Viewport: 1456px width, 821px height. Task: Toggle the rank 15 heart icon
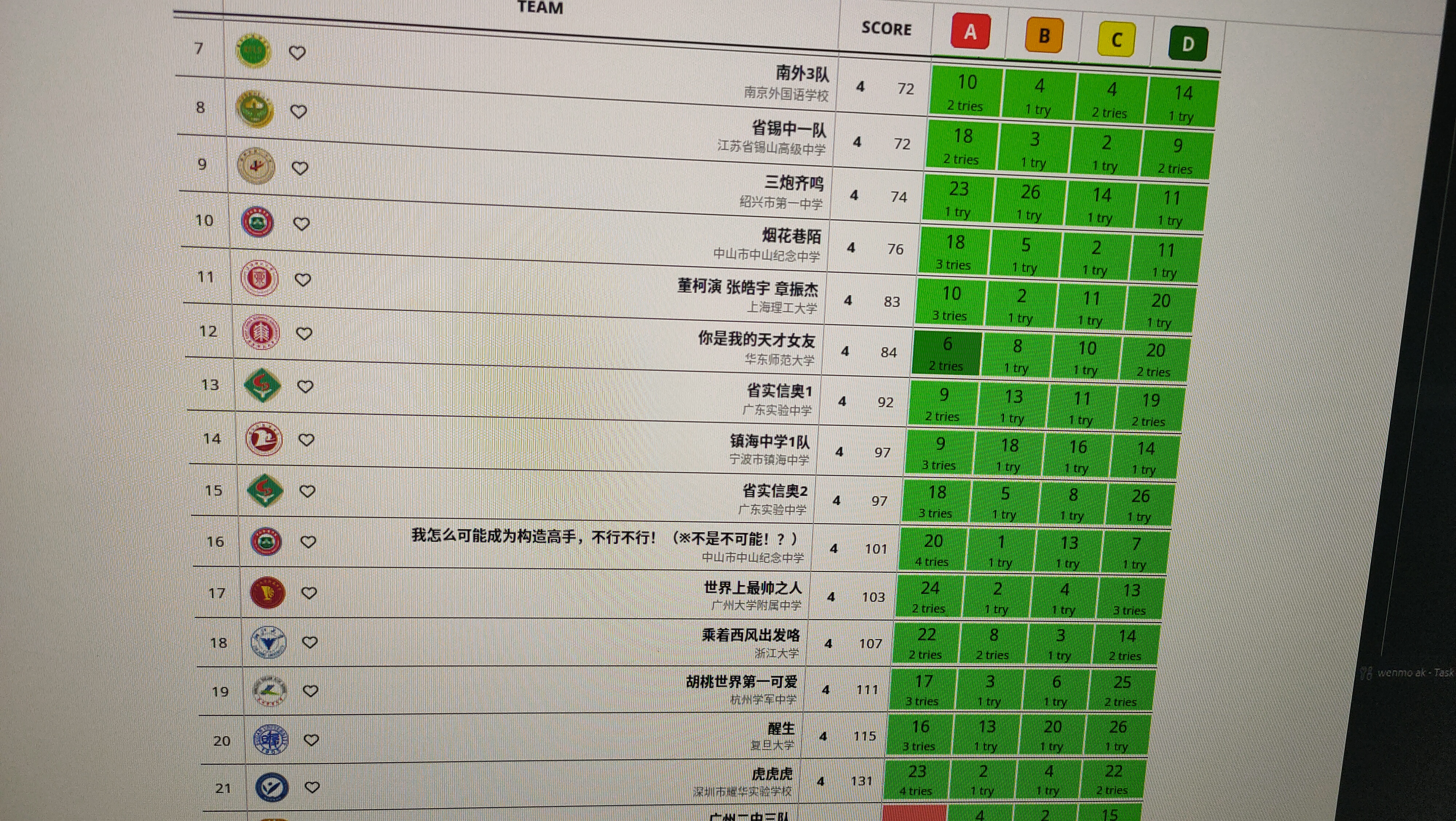click(307, 491)
